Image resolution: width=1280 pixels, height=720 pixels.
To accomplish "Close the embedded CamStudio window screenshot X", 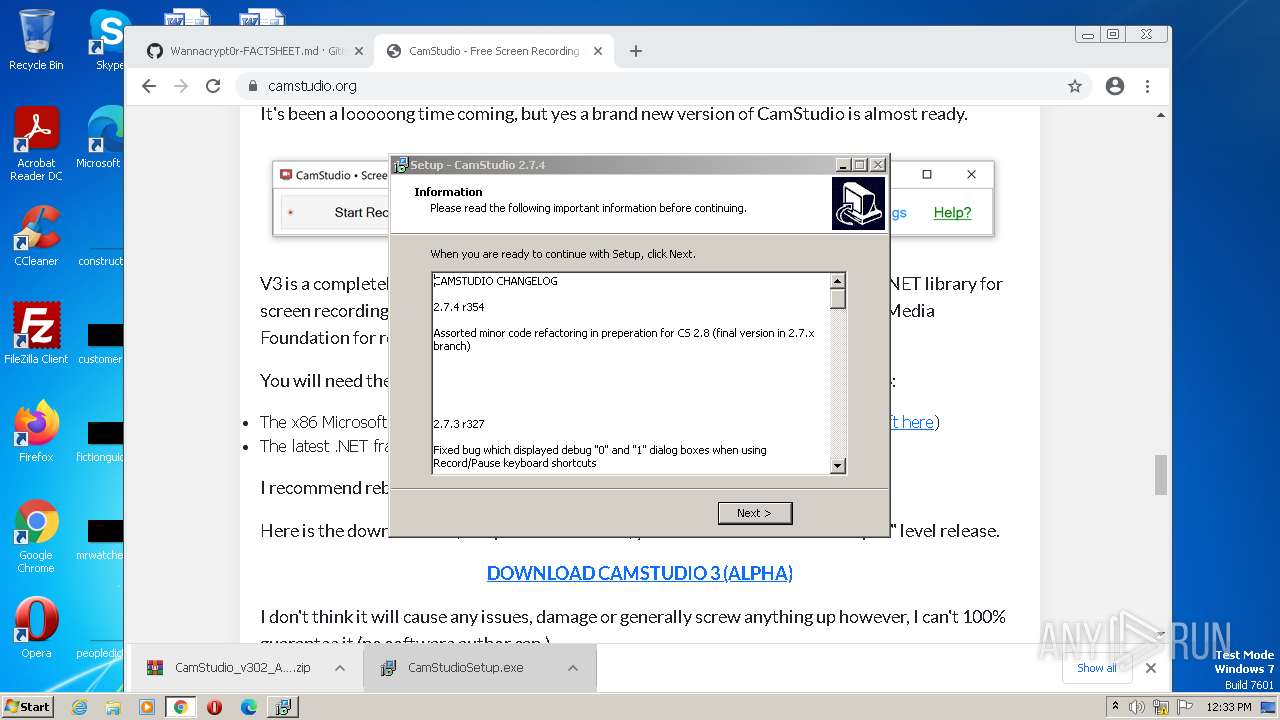I will tap(971, 174).
